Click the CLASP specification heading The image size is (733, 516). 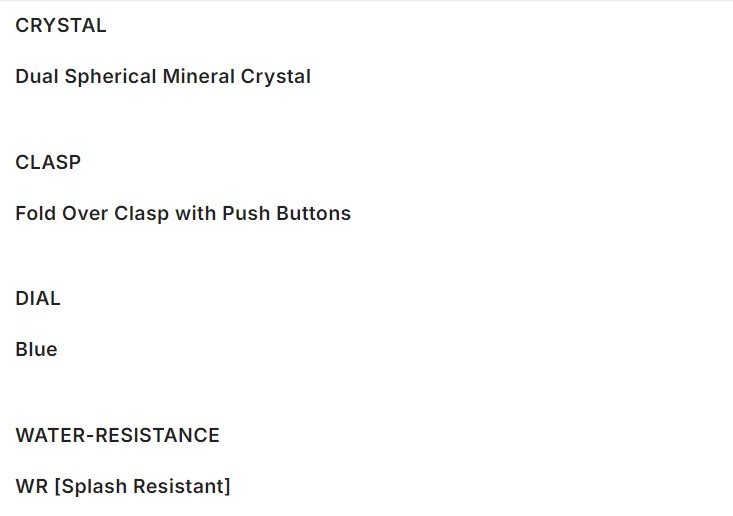pos(48,163)
